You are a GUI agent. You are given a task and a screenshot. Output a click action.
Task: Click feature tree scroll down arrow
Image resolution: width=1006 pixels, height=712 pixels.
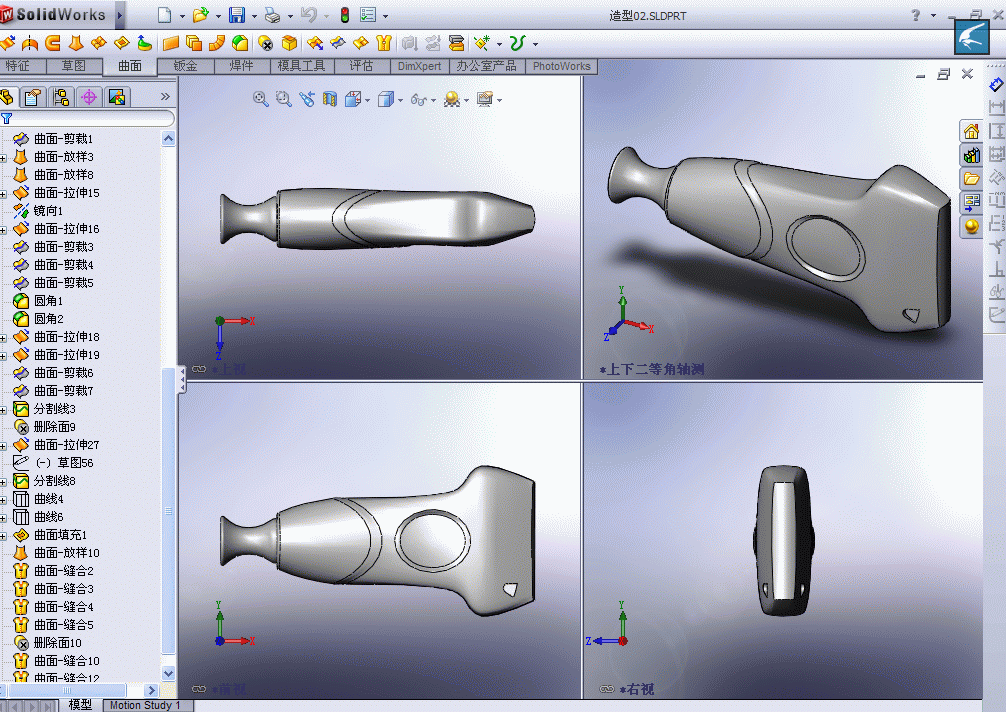168,674
